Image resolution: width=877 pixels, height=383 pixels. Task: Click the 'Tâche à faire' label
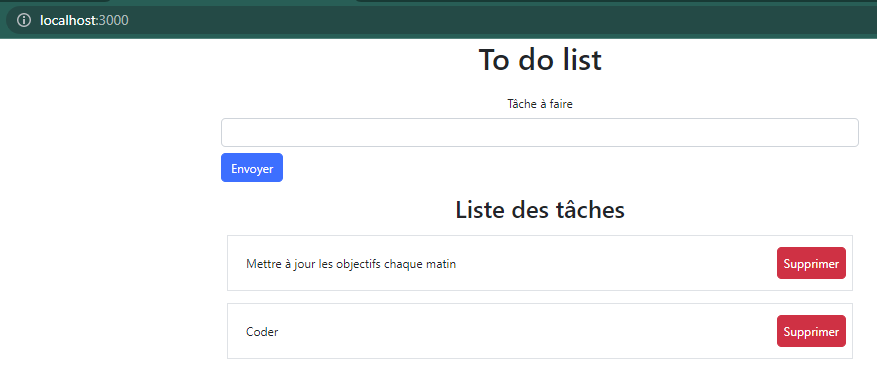coord(540,104)
